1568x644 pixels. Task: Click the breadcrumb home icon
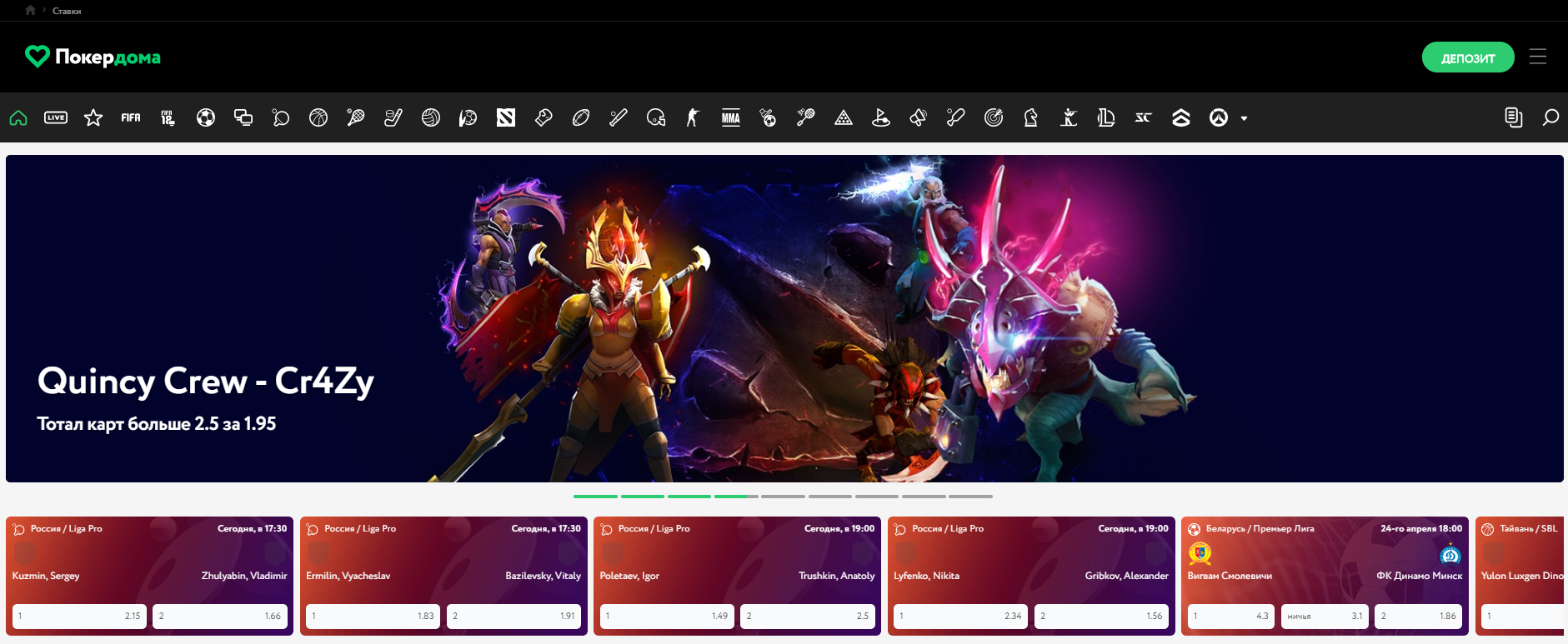tap(30, 10)
